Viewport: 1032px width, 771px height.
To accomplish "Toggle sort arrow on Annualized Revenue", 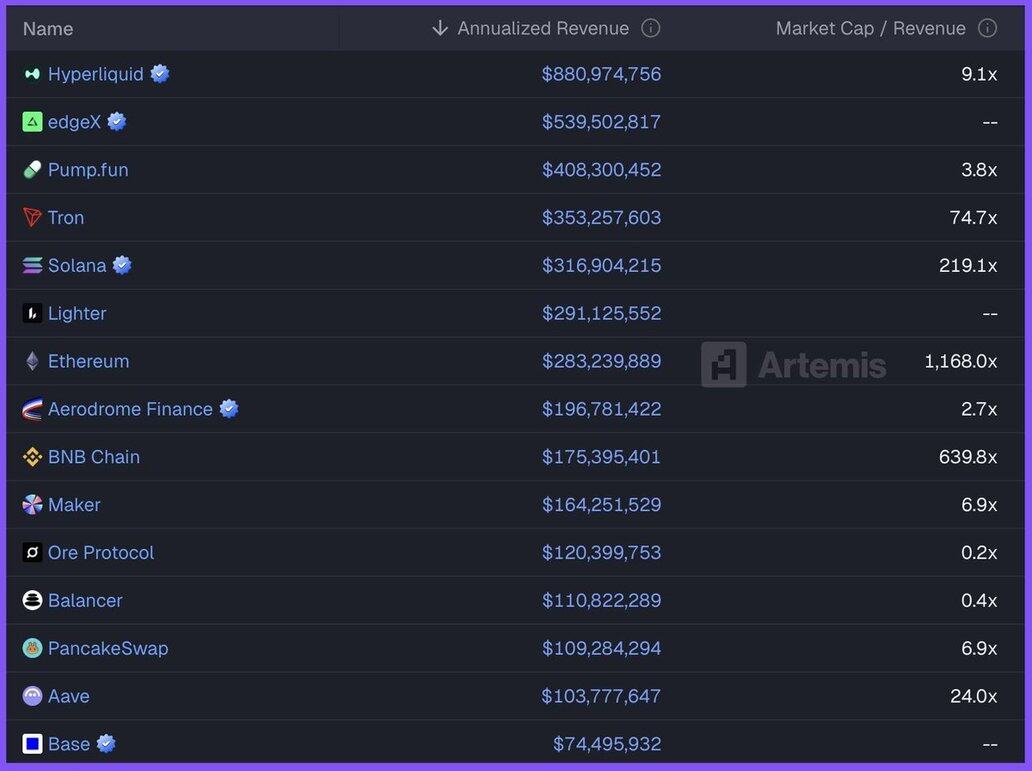I will click(440, 28).
